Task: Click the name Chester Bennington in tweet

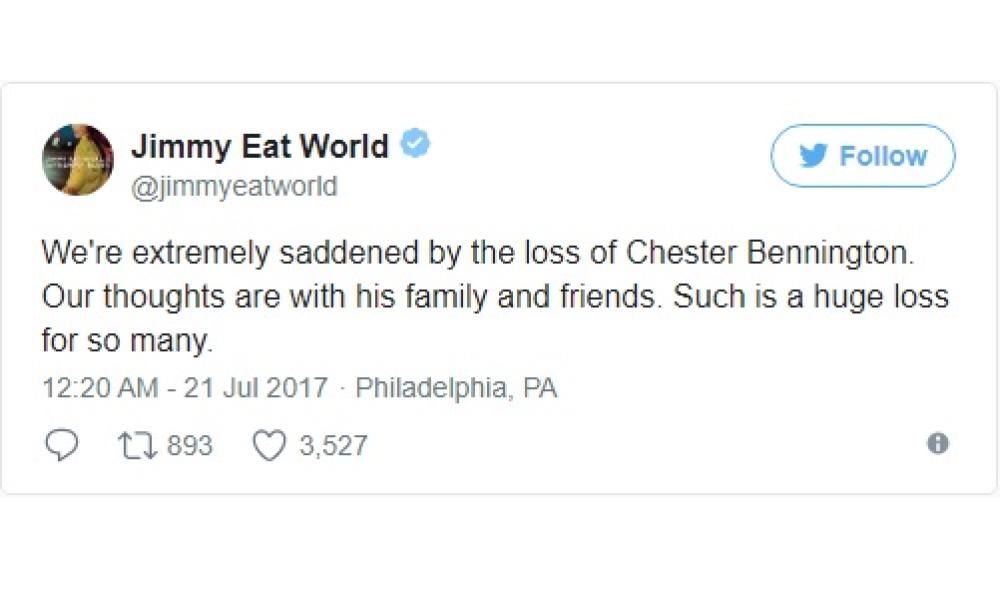Action: click(769, 253)
